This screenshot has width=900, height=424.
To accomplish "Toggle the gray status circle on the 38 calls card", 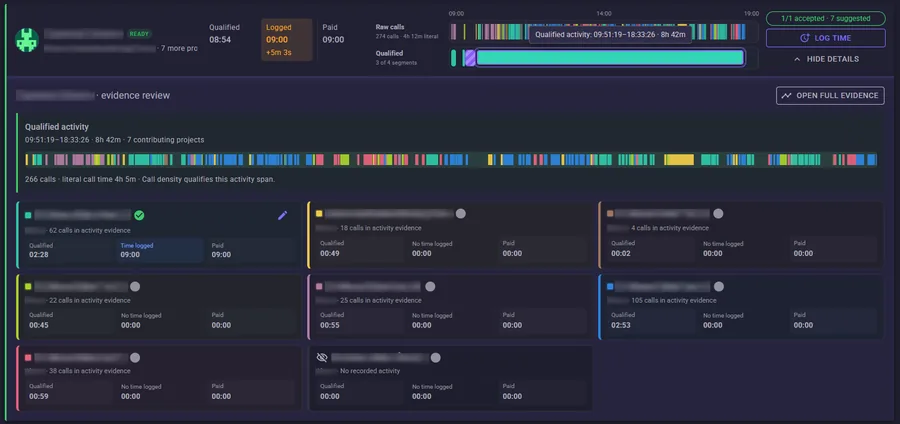I will (x=135, y=357).
